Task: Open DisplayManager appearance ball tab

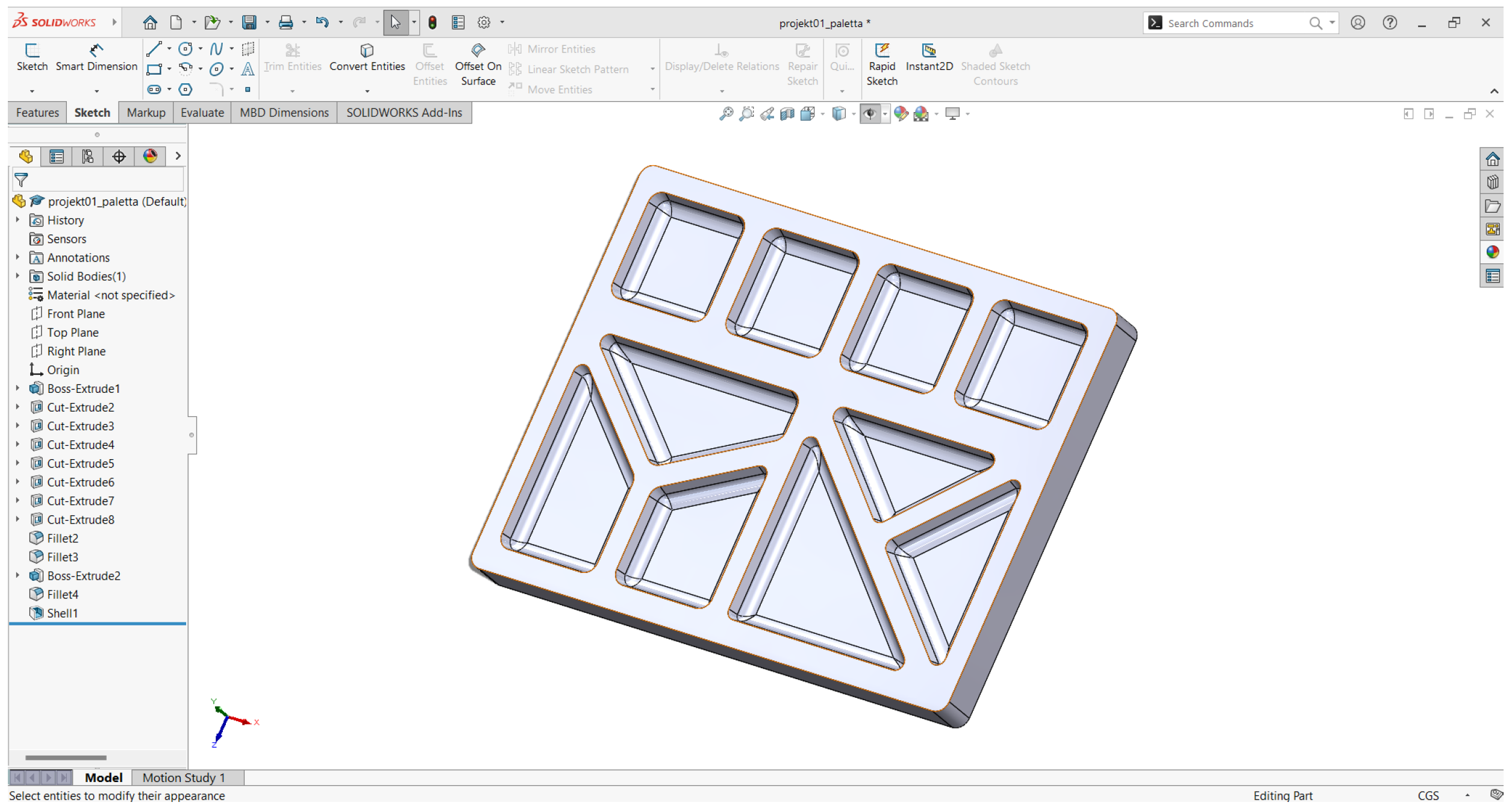Action: (x=150, y=157)
